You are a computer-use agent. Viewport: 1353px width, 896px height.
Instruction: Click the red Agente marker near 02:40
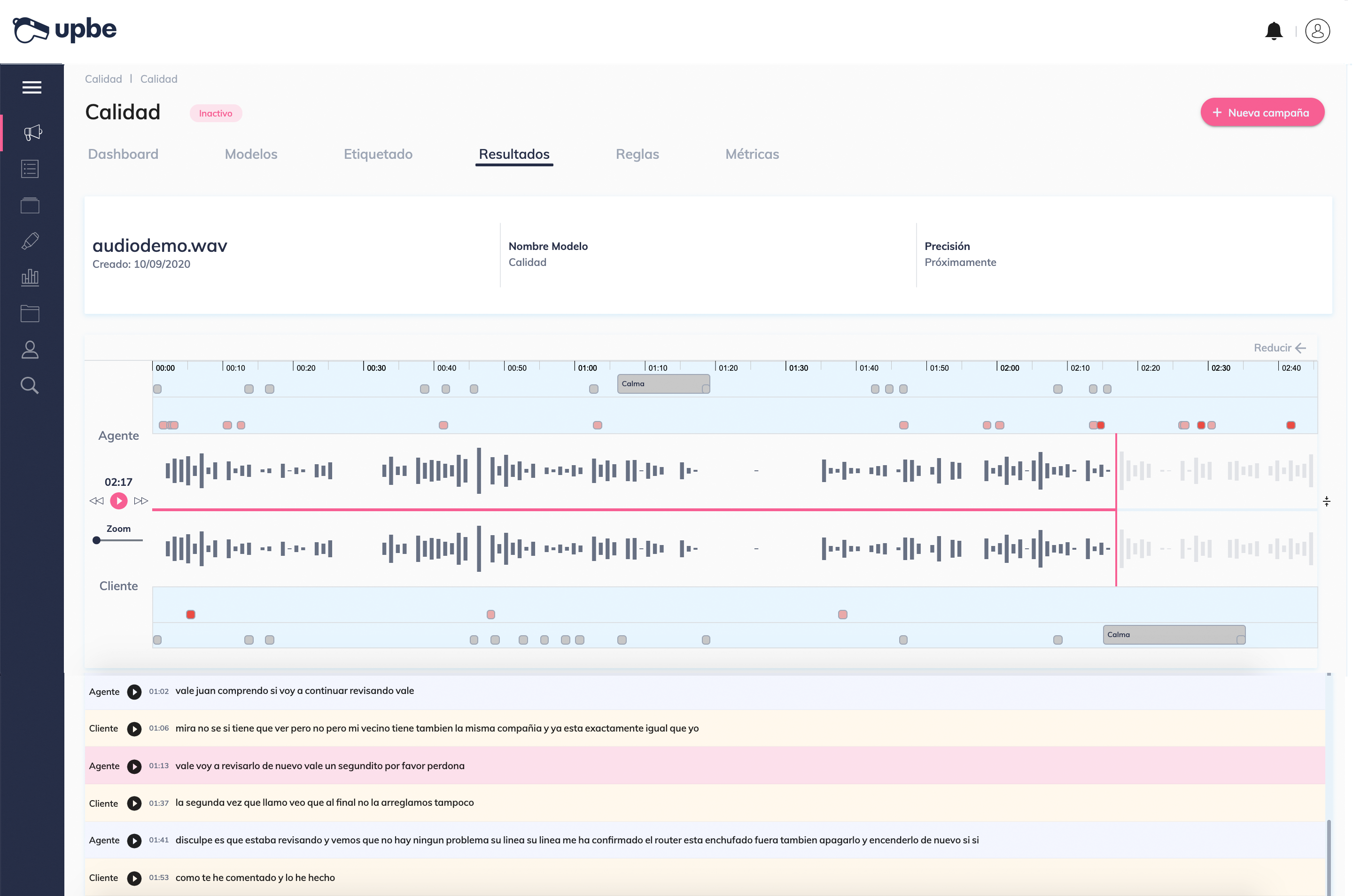1291,425
